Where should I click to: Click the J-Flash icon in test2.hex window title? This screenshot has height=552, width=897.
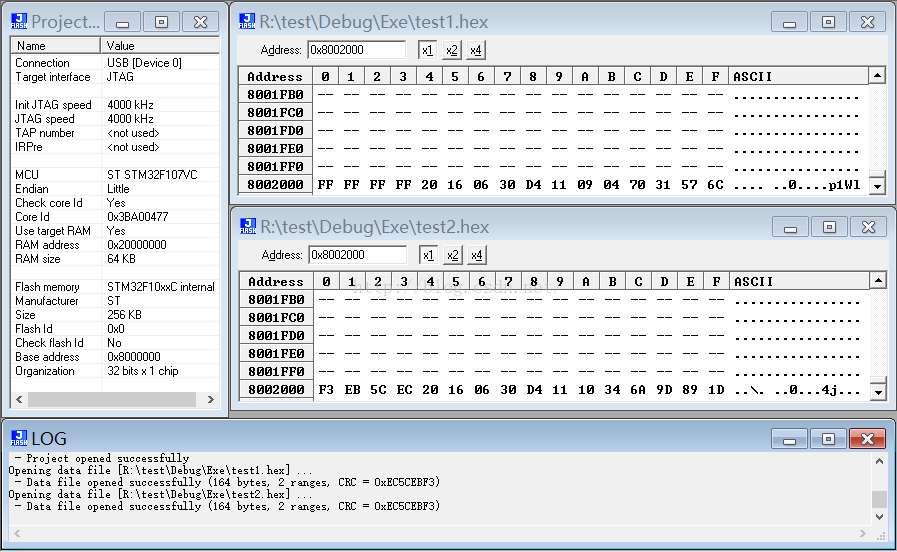(248, 226)
